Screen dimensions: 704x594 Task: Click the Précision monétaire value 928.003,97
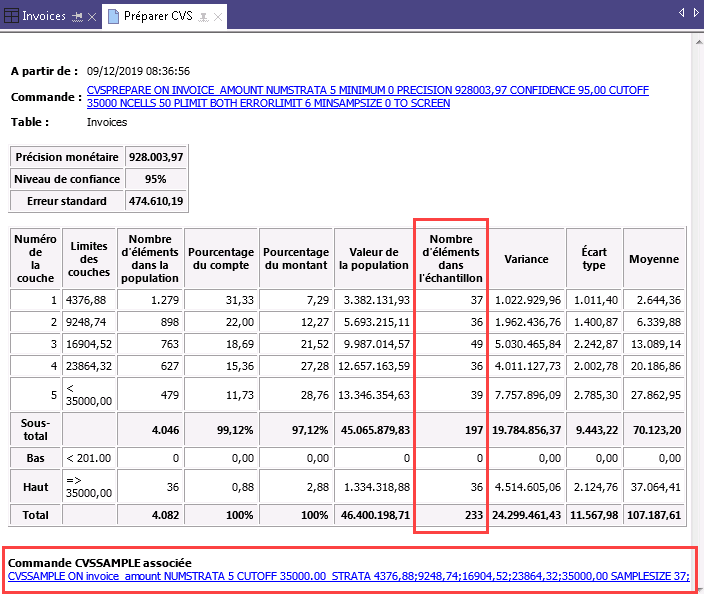pyautogui.click(x=156, y=158)
